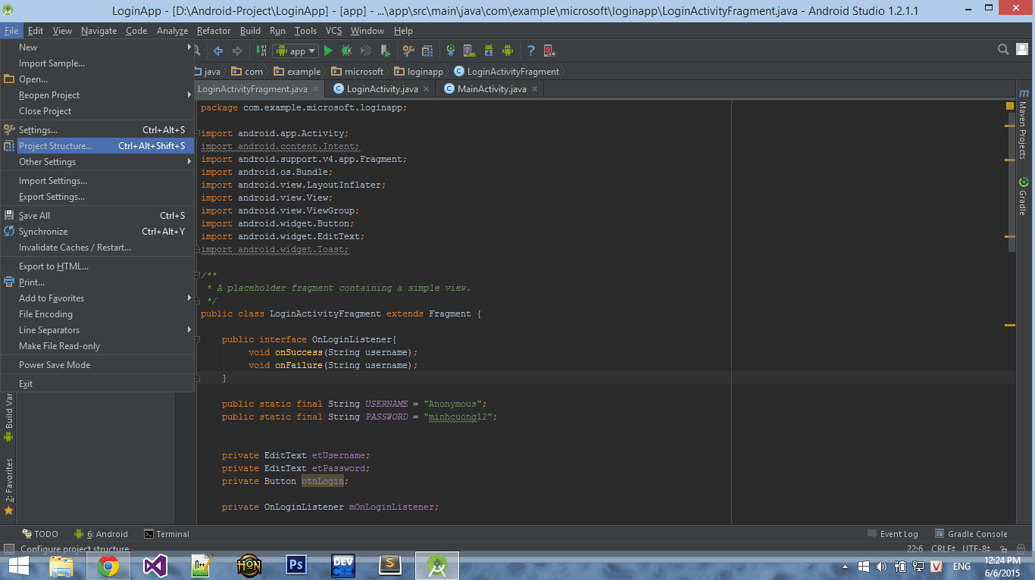
Task: Choose Synchronize from the File menu
Action: (98, 232)
